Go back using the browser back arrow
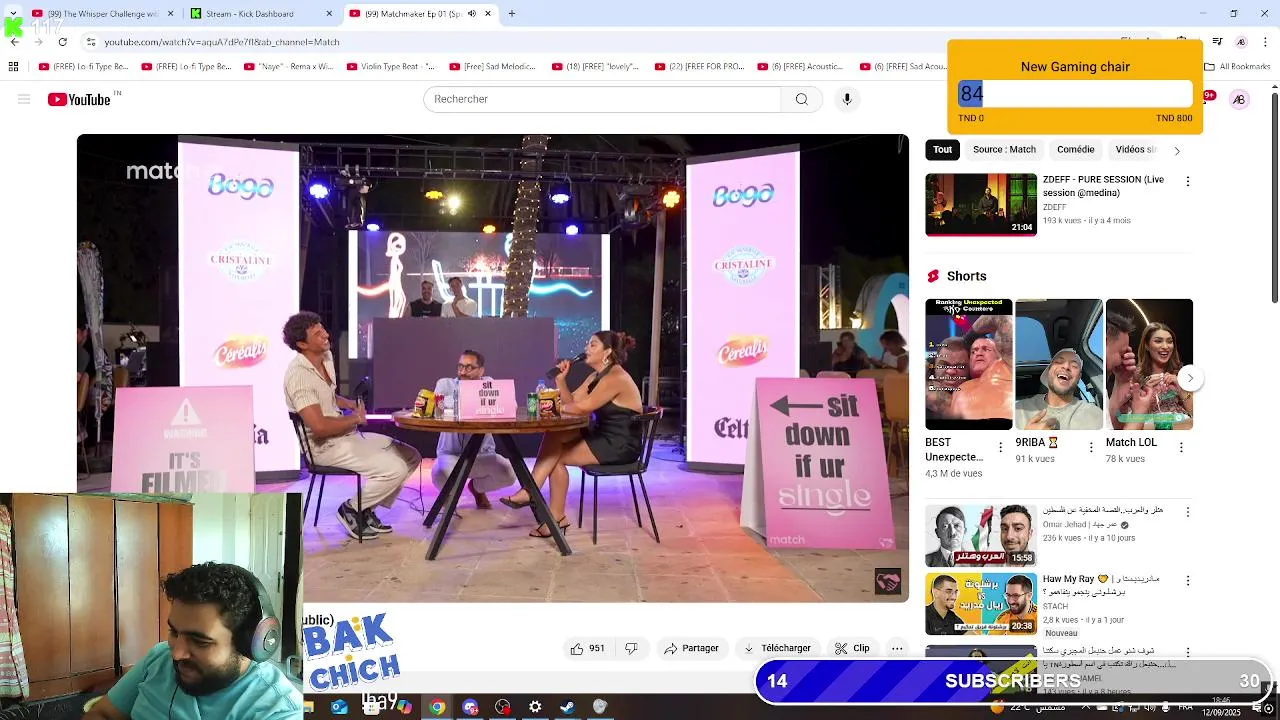The image size is (1280, 720). [x=15, y=42]
